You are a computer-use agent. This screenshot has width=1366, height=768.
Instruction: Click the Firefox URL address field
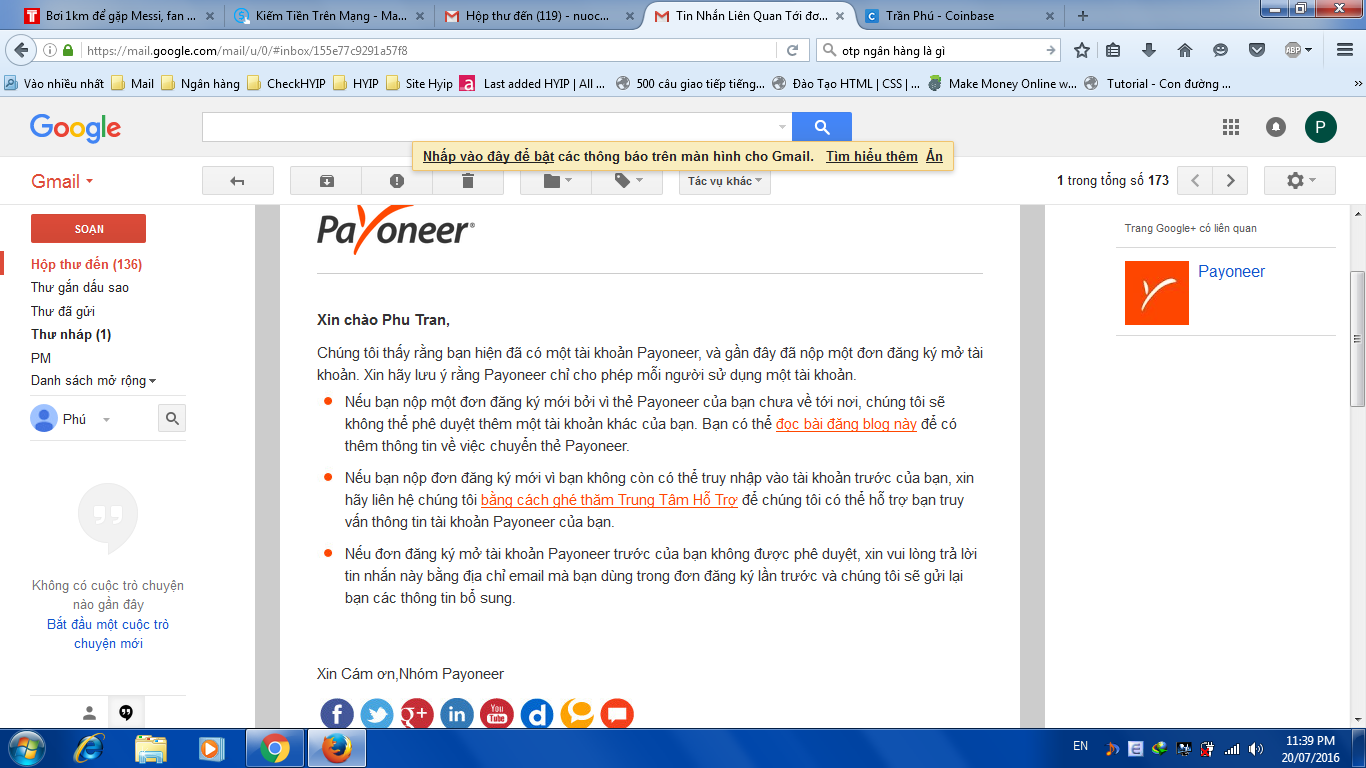point(430,50)
